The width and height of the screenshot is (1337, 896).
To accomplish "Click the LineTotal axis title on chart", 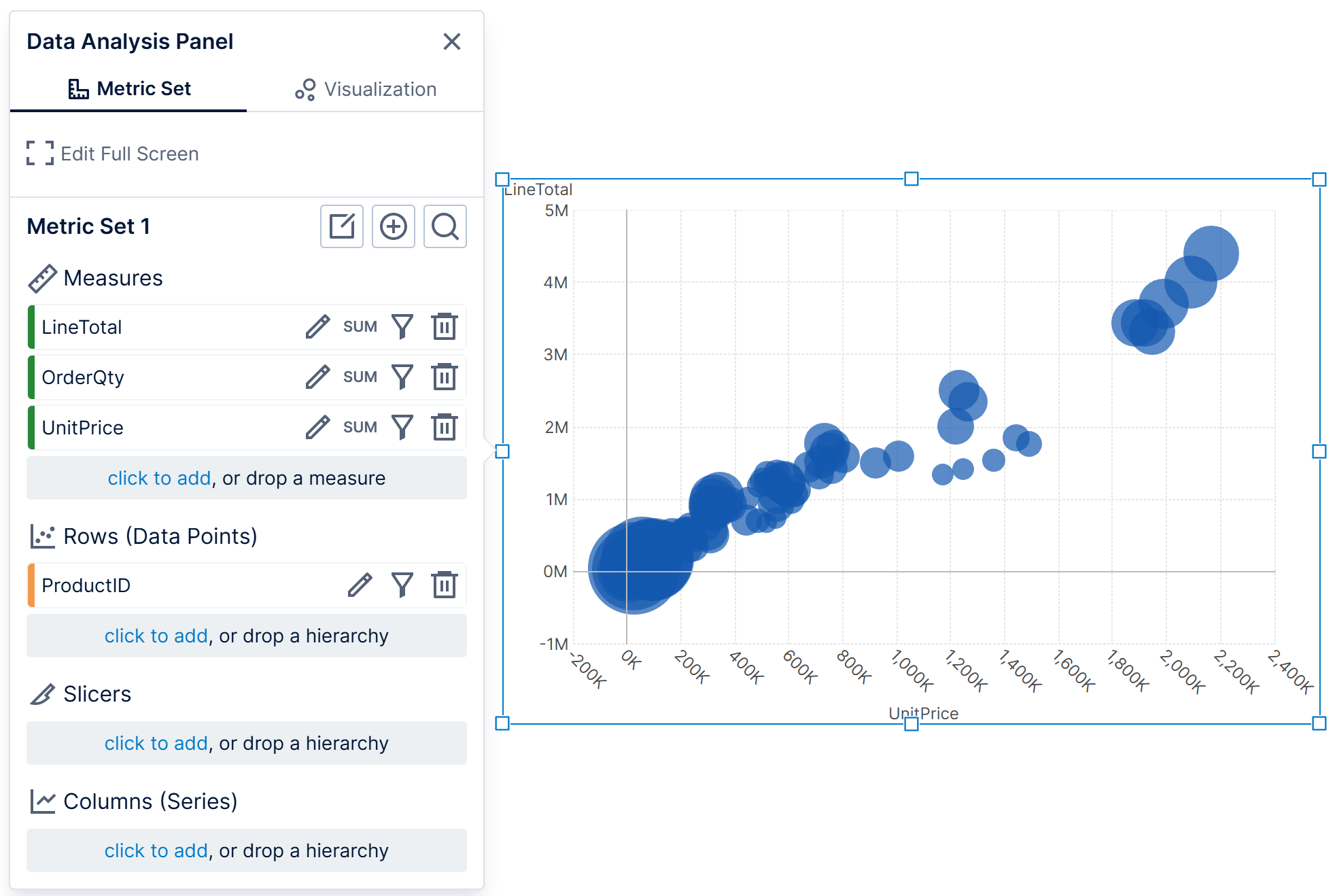I will 538,190.
